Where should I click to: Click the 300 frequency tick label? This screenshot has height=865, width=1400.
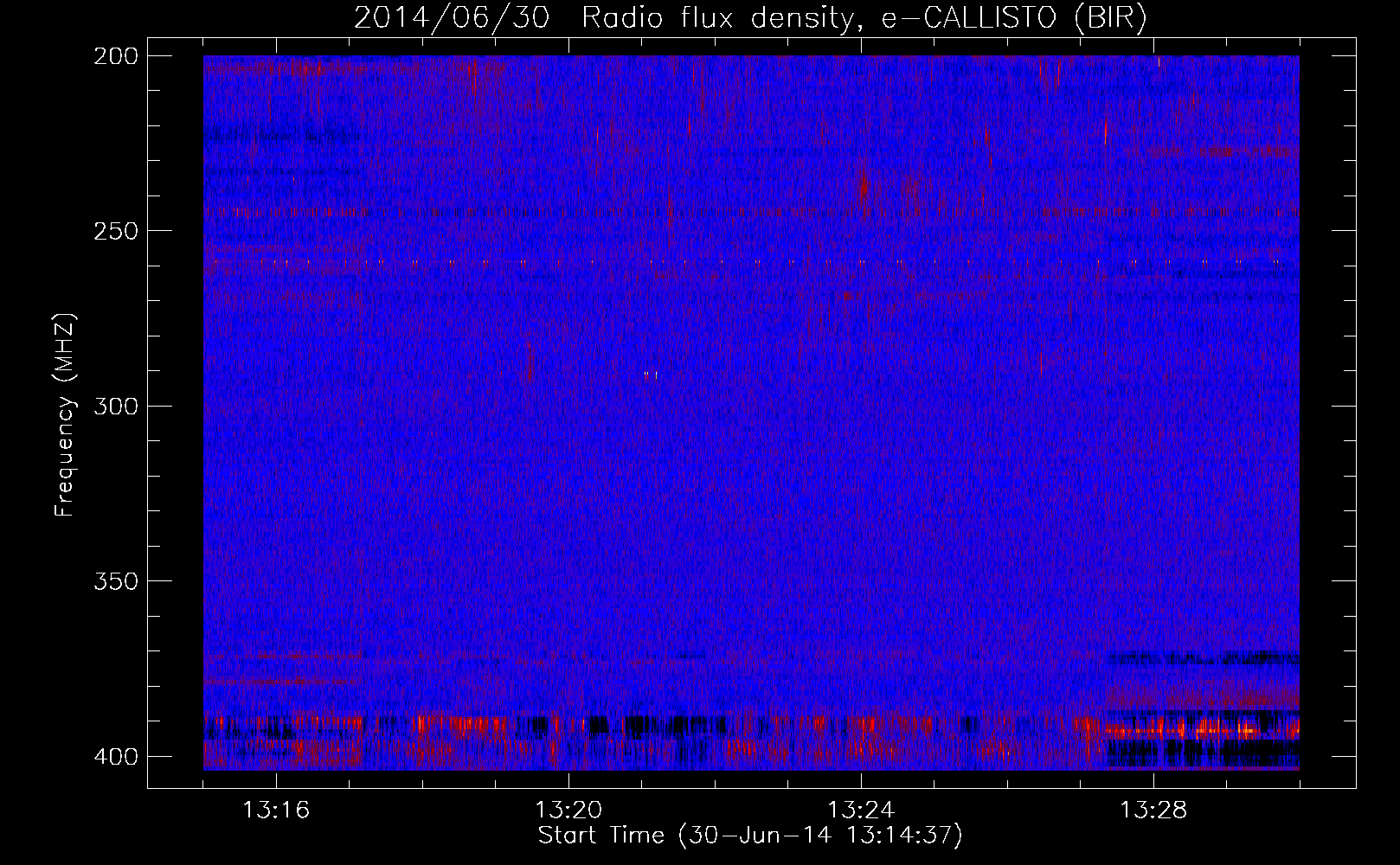click(x=116, y=407)
